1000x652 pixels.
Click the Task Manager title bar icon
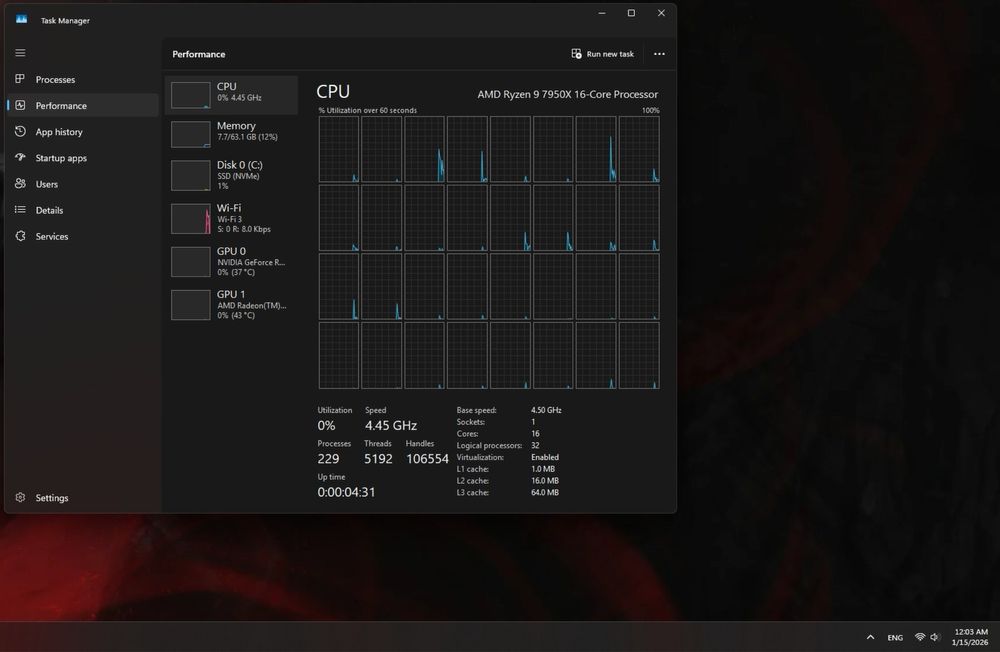point(22,20)
